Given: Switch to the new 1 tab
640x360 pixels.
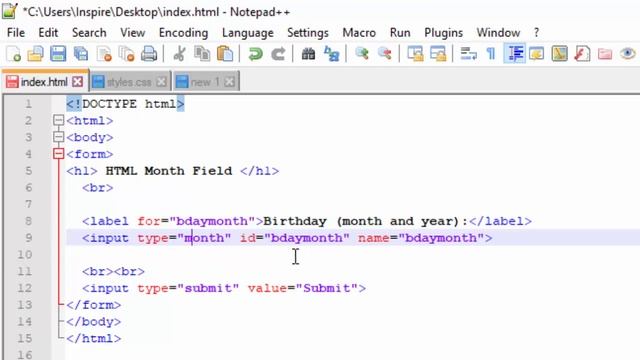Looking at the screenshot, I should (205, 82).
